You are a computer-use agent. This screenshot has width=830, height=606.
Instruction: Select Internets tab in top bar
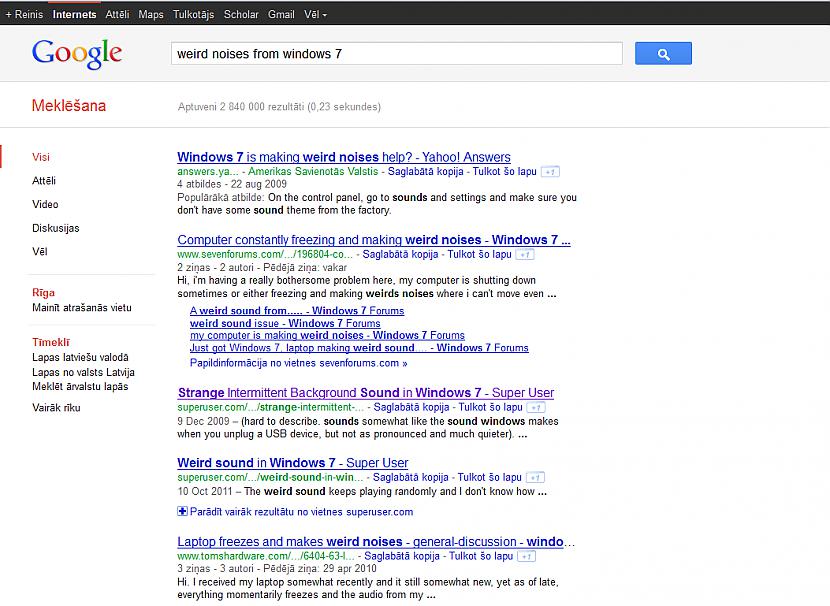[74, 14]
